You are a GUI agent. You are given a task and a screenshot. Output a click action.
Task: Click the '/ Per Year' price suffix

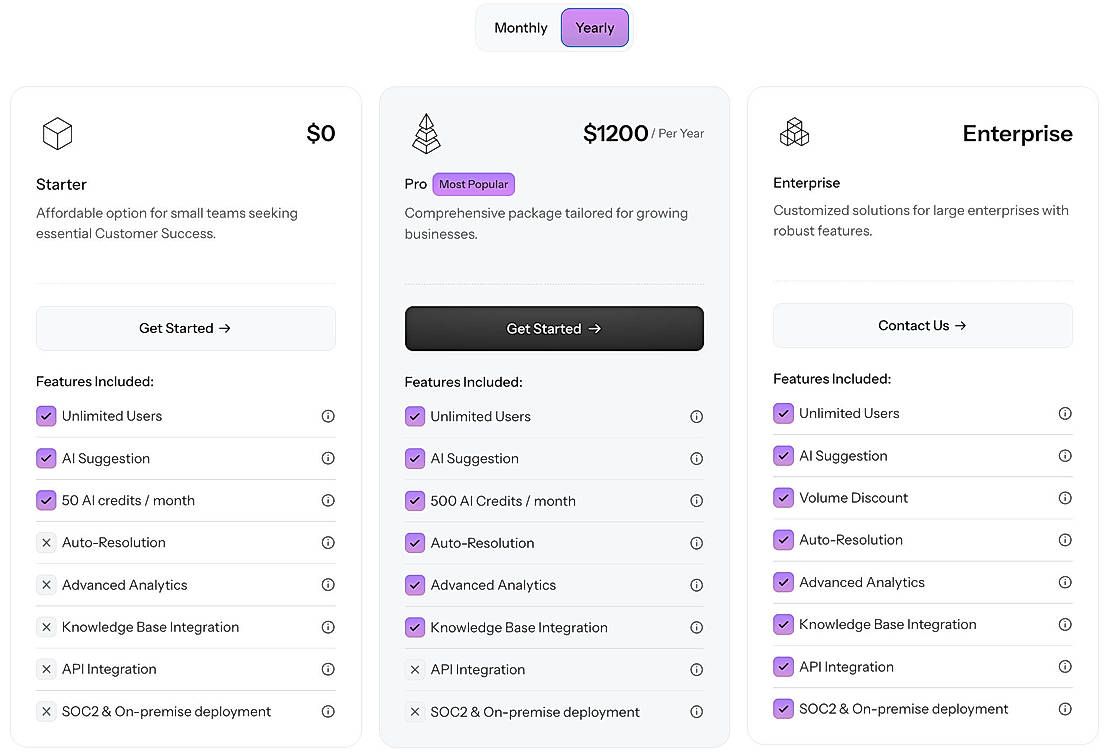click(678, 134)
